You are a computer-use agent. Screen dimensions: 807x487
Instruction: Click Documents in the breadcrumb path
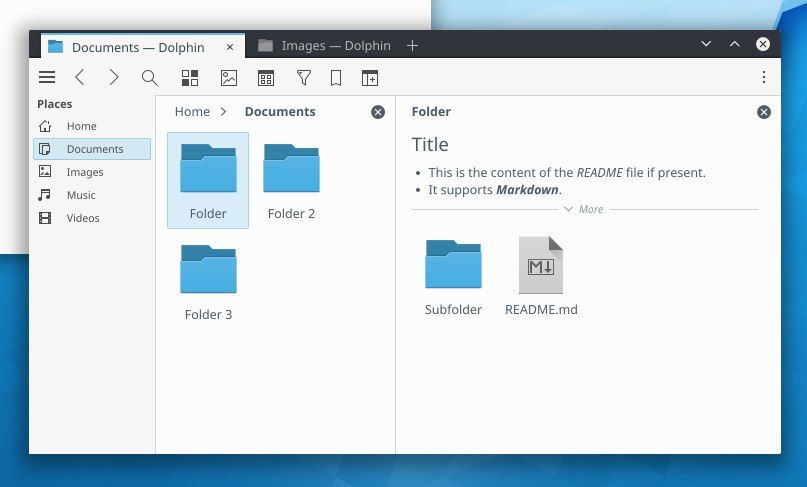(280, 112)
